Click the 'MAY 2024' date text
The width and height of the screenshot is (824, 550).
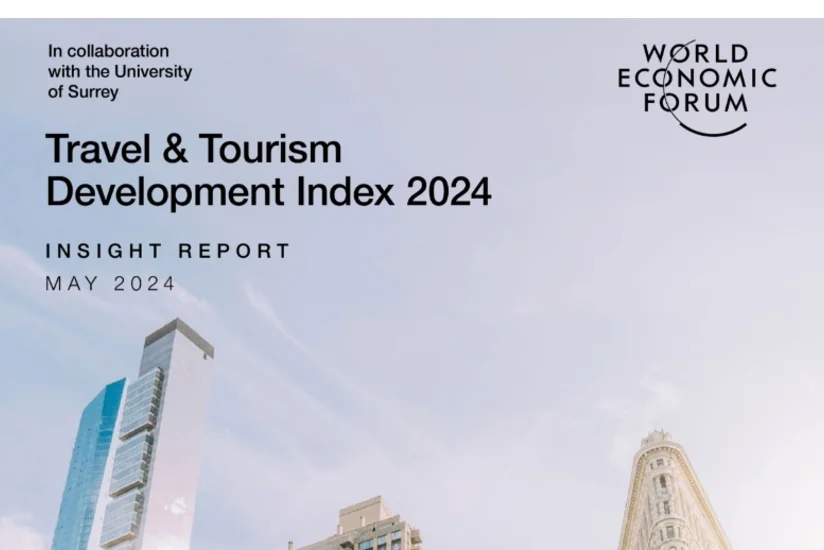click(110, 284)
